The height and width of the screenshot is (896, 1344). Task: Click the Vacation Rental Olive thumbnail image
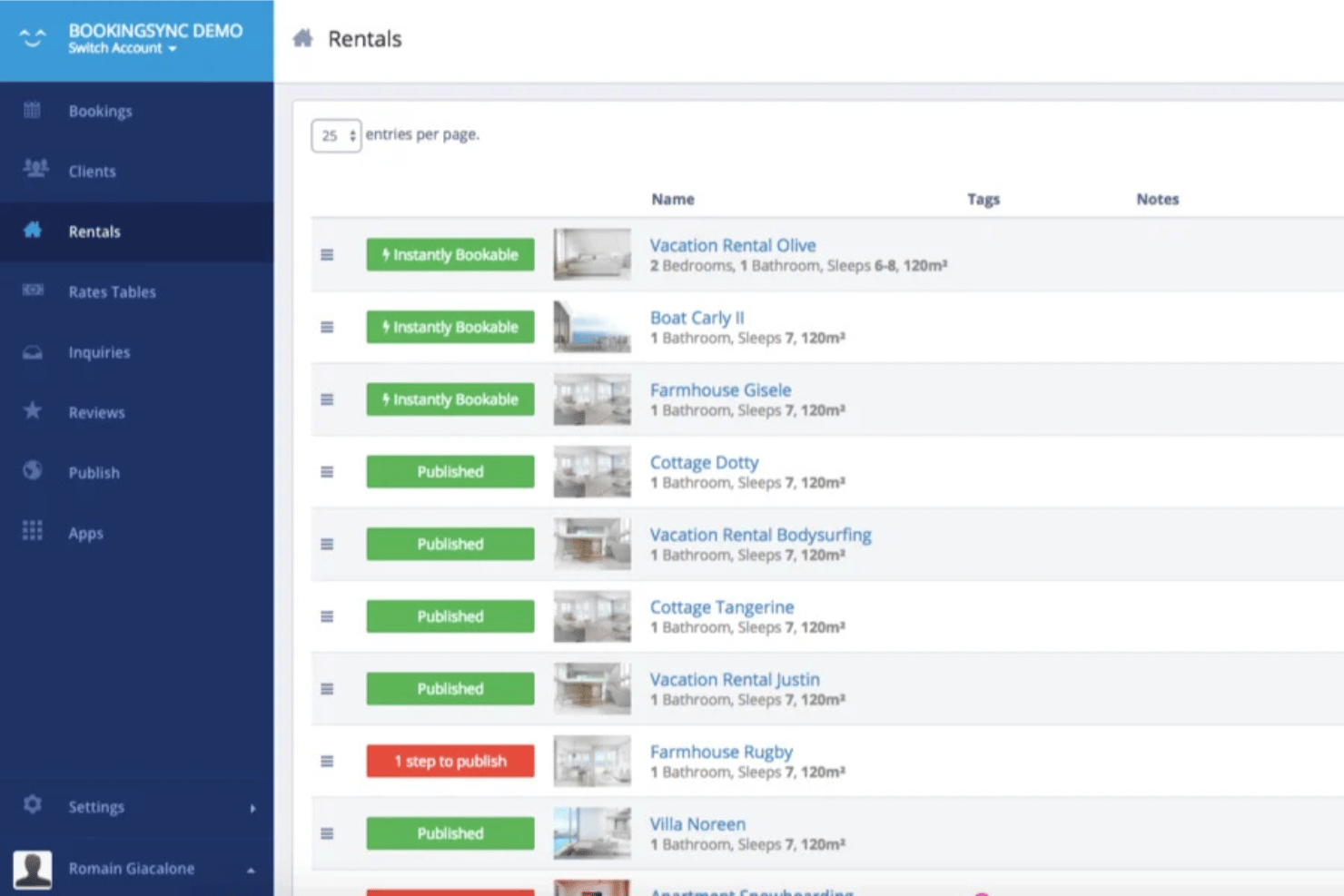coord(592,254)
